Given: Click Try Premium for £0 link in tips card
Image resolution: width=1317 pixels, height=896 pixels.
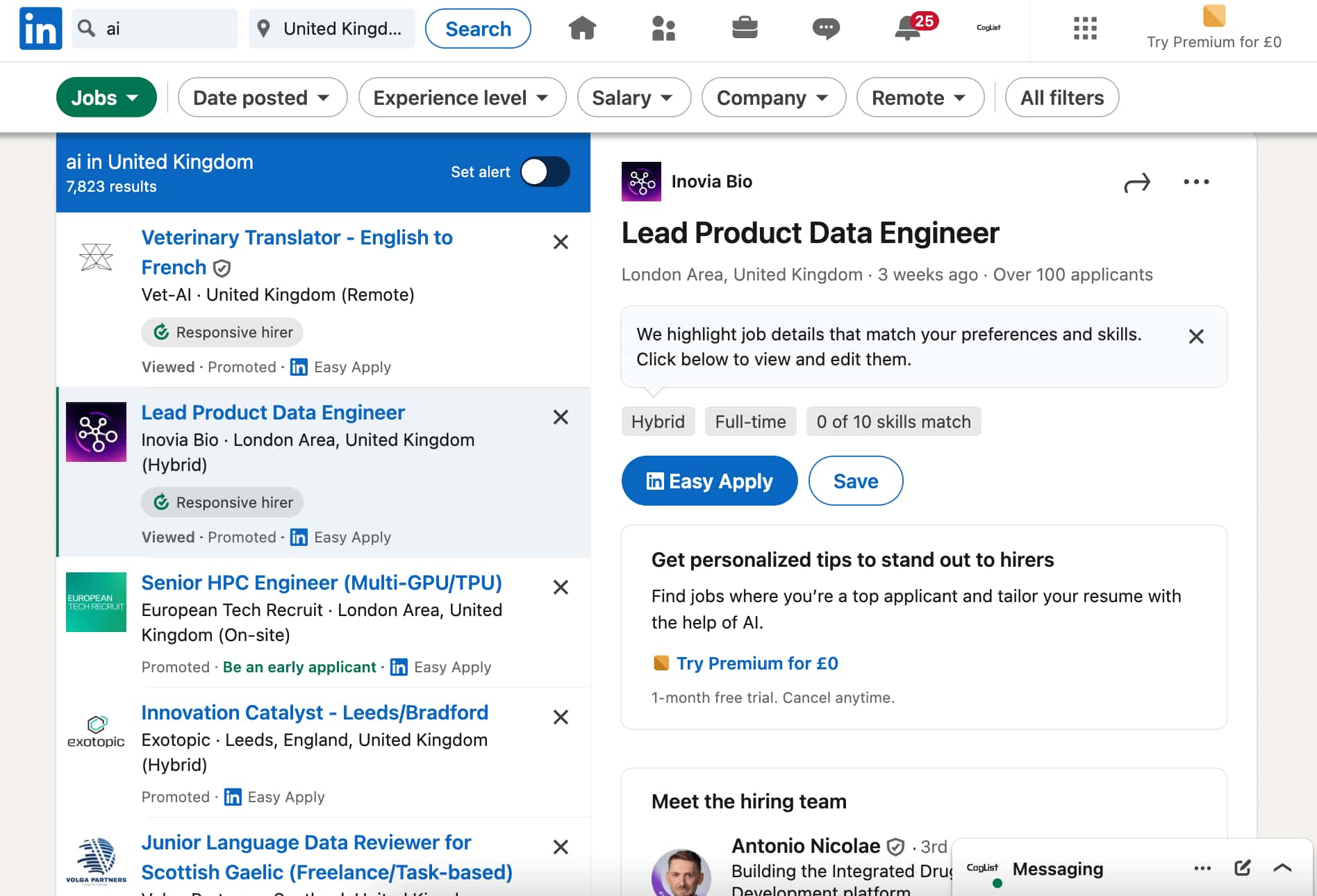Looking at the screenshot, I should point(757,663).
